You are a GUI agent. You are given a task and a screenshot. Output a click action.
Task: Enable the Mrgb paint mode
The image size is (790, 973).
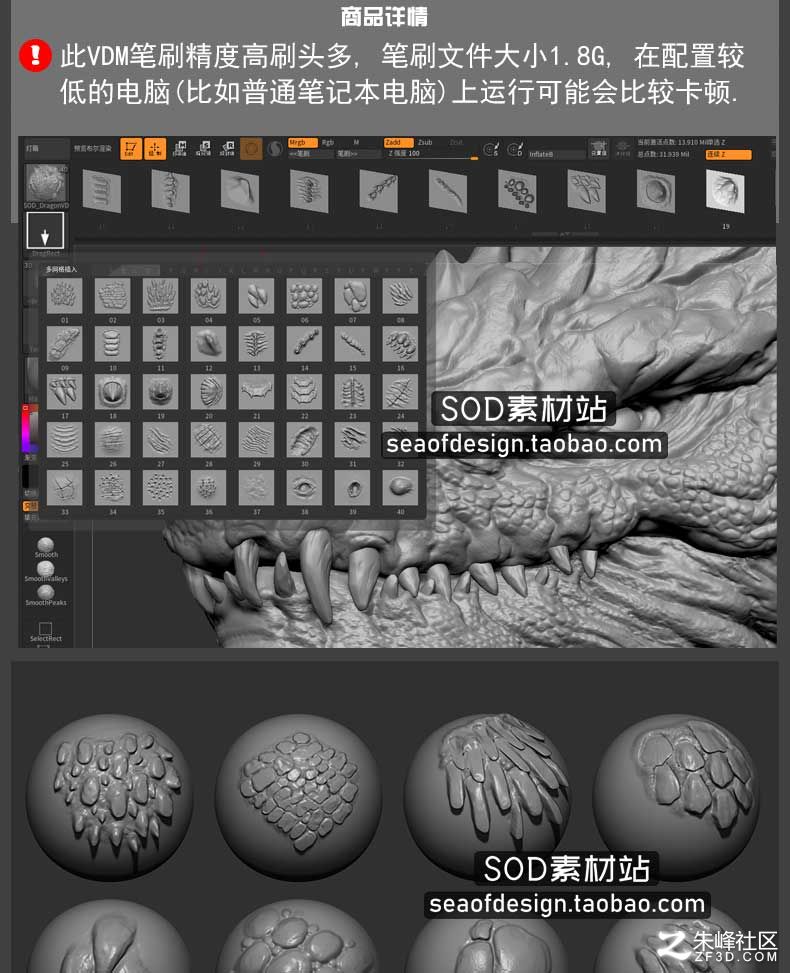pyautogui.click(x=303, y=143)
